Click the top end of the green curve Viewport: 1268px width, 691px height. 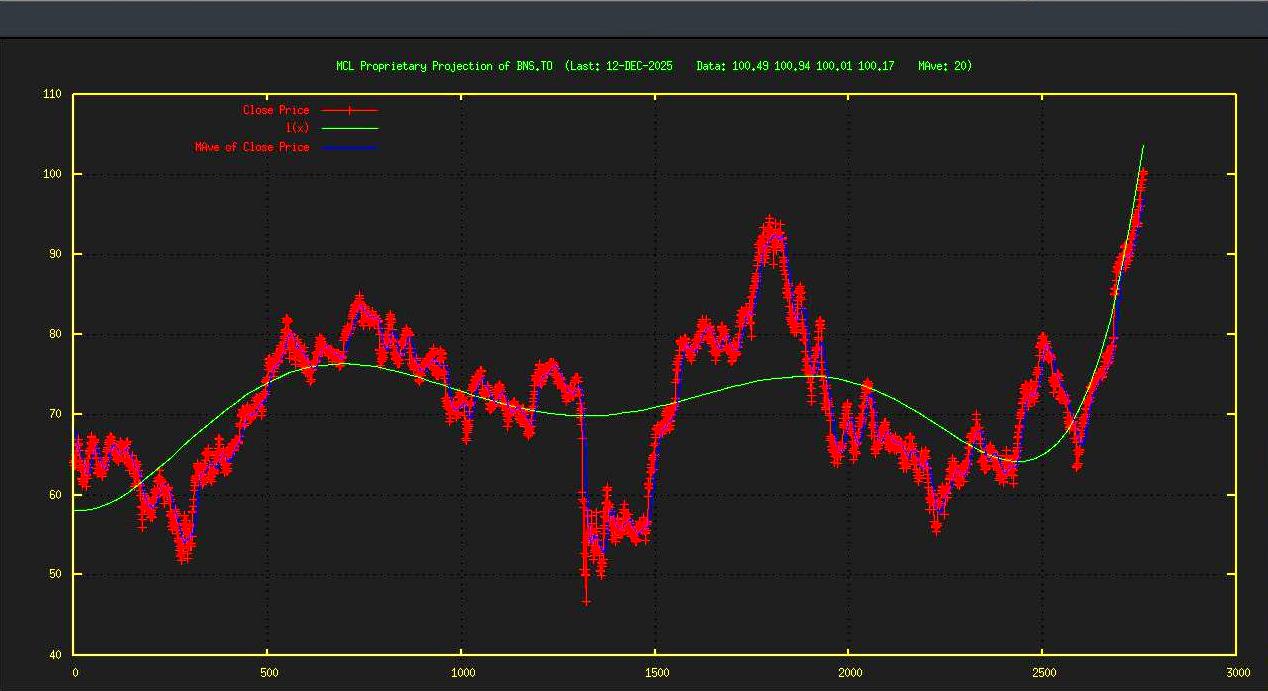click(x=1143, y=147)
